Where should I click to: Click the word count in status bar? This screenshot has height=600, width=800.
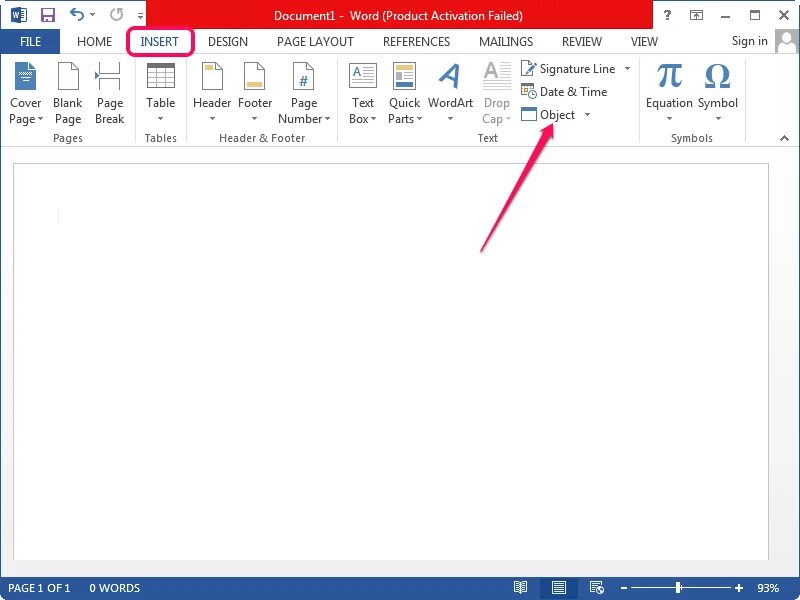[x=113, y=588]
